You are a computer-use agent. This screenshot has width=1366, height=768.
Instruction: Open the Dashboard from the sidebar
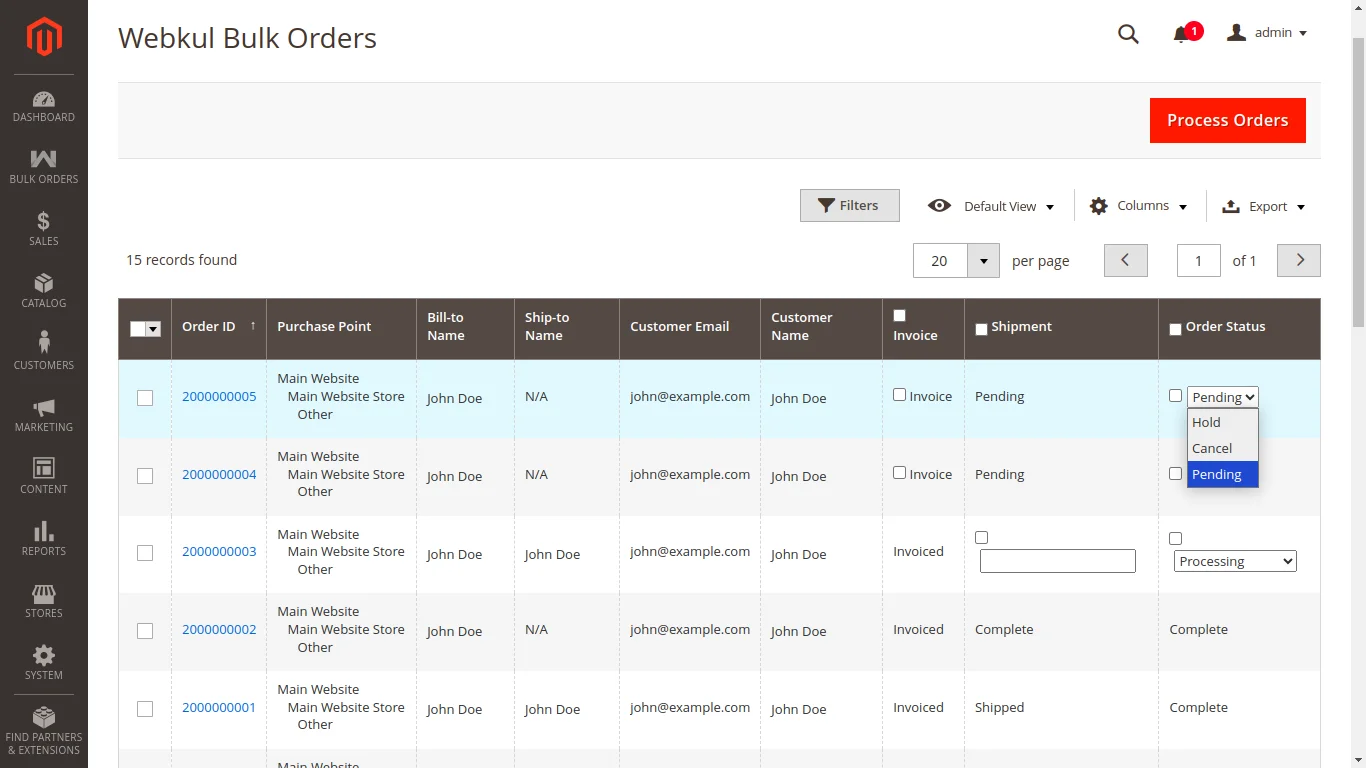[x=43, y=105]
